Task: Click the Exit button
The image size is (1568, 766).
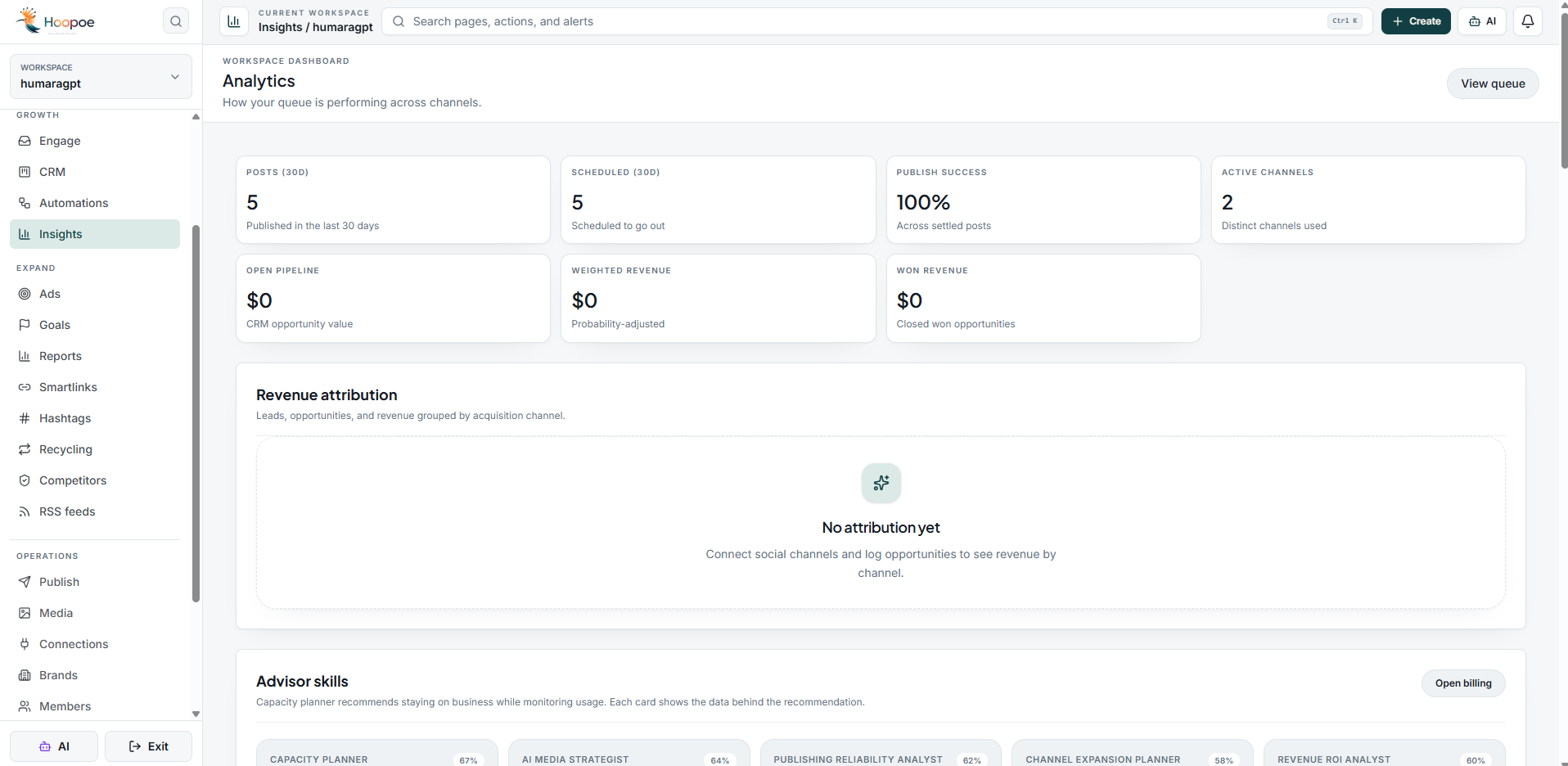Action: (x=148, y=746)
